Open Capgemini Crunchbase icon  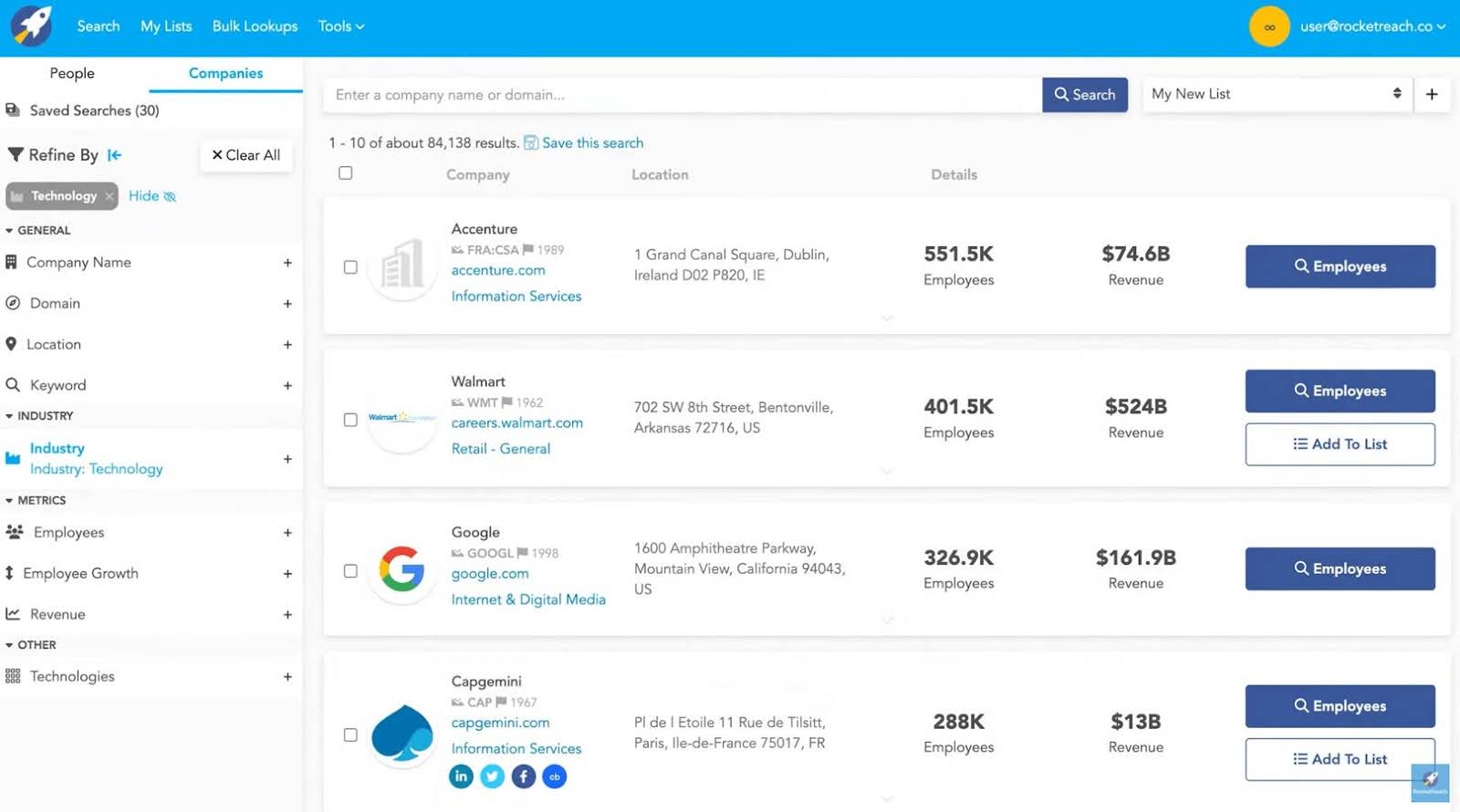555,776
